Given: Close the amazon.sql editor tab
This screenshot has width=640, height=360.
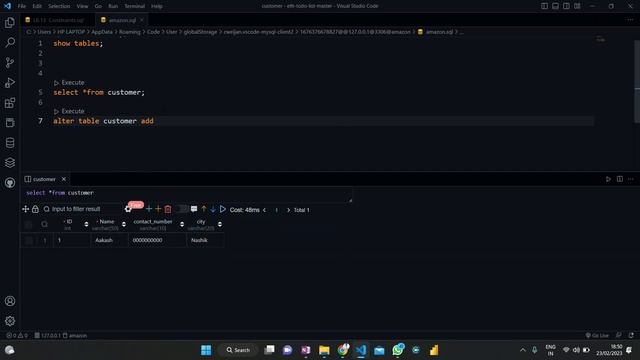Looking at the screenshot, I should click(142, 20).
